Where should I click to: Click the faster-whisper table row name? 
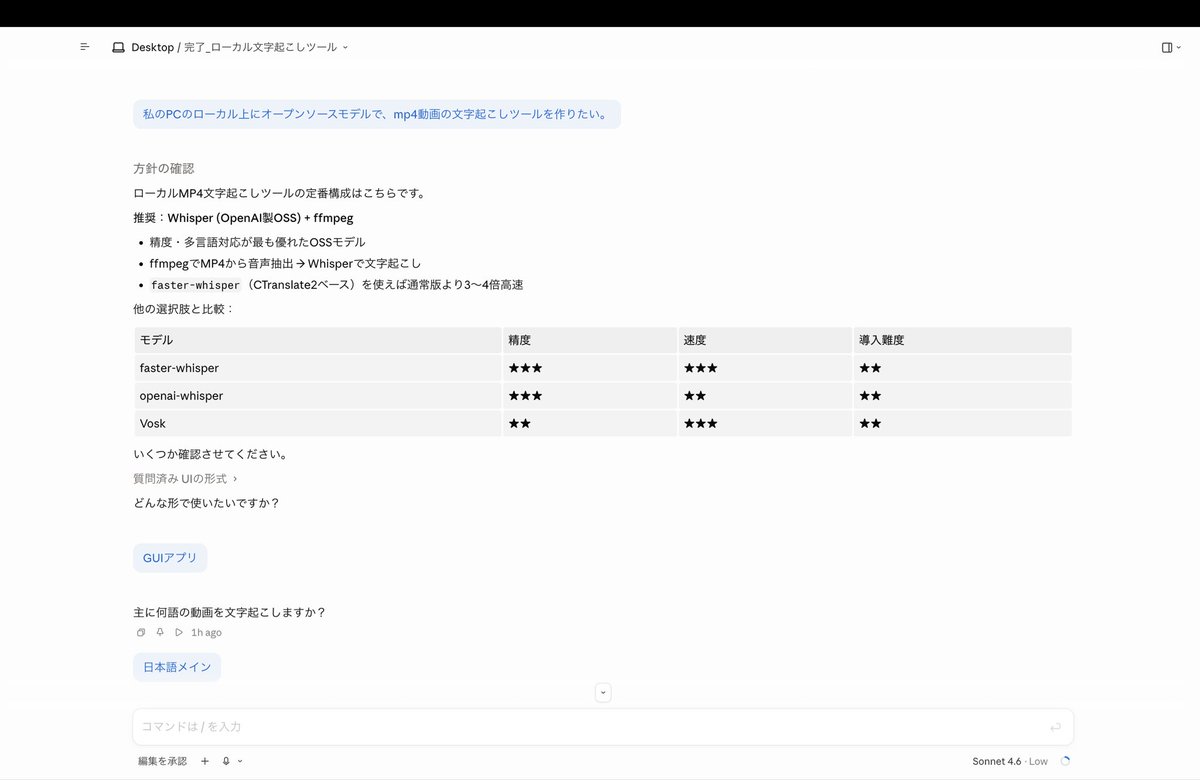pos(179,368)
